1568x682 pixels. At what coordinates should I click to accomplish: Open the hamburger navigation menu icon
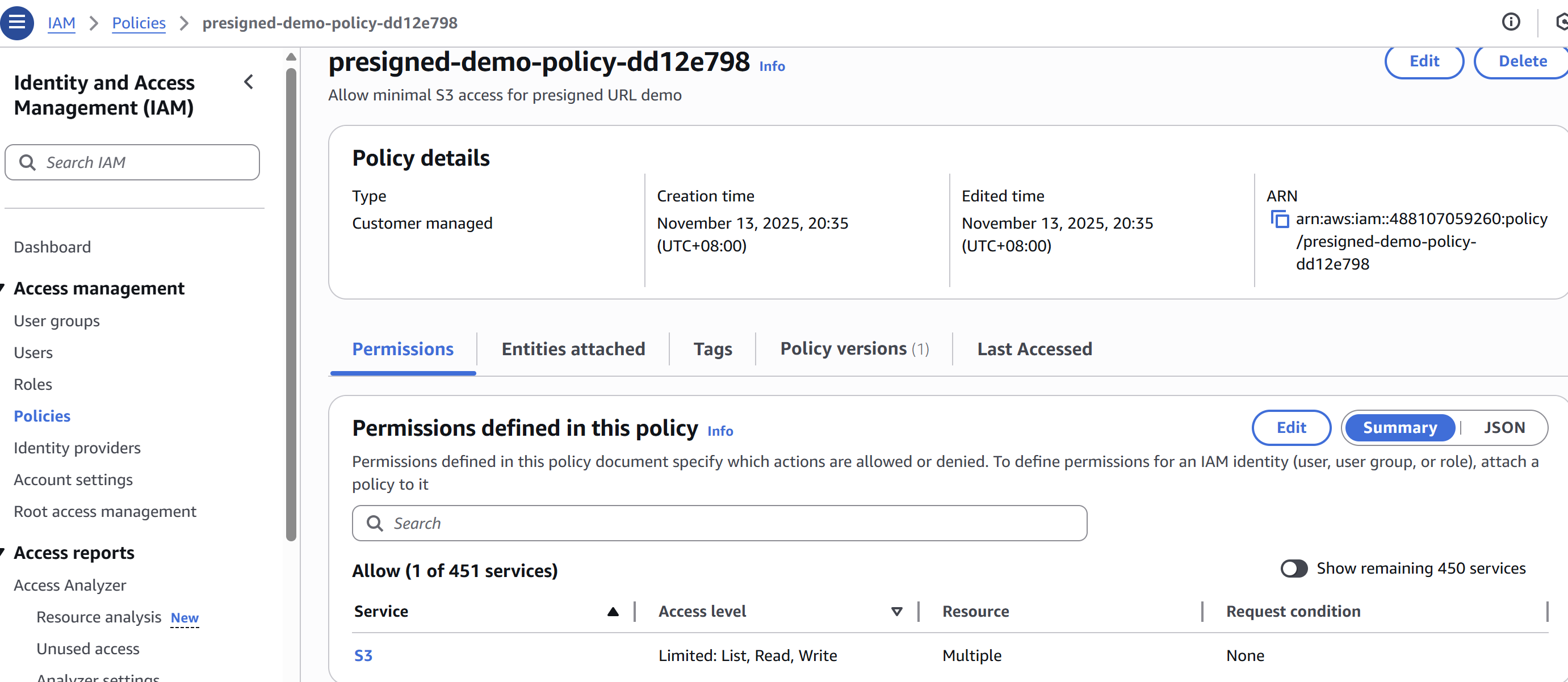(17, 23)
